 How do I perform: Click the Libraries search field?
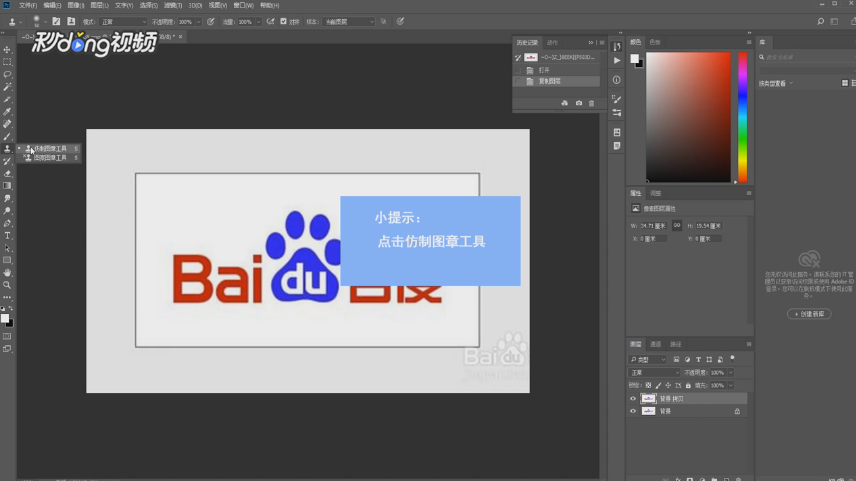(x=808, y=57)
